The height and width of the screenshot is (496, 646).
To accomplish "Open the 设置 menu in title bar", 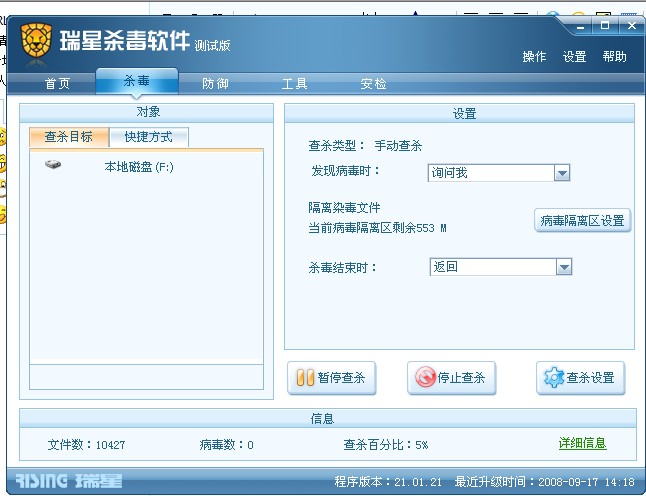I will point(574,56).
